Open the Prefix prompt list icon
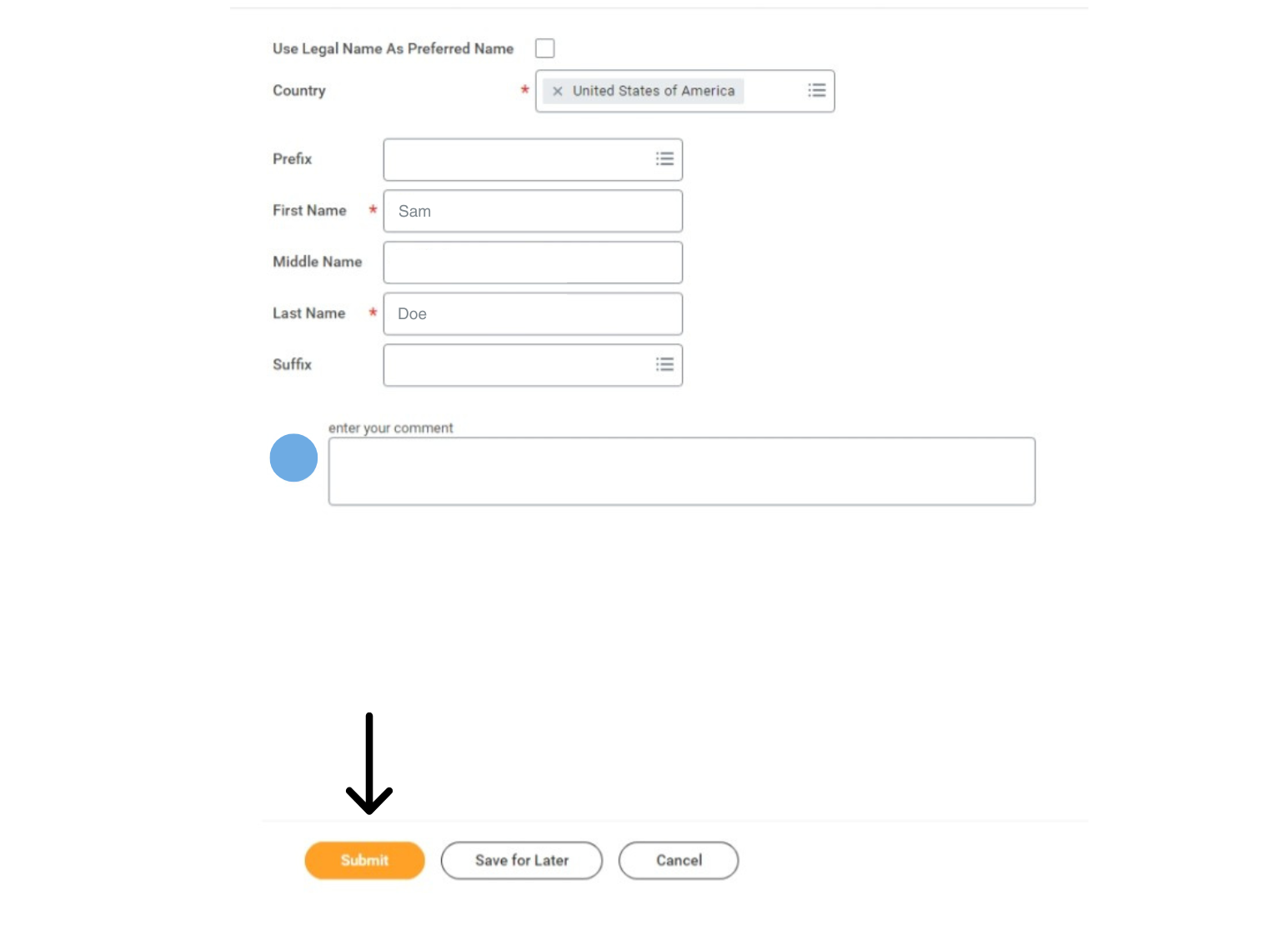Image resolution: width=1288 pixels, height=930 pixels. pos(664,158)
